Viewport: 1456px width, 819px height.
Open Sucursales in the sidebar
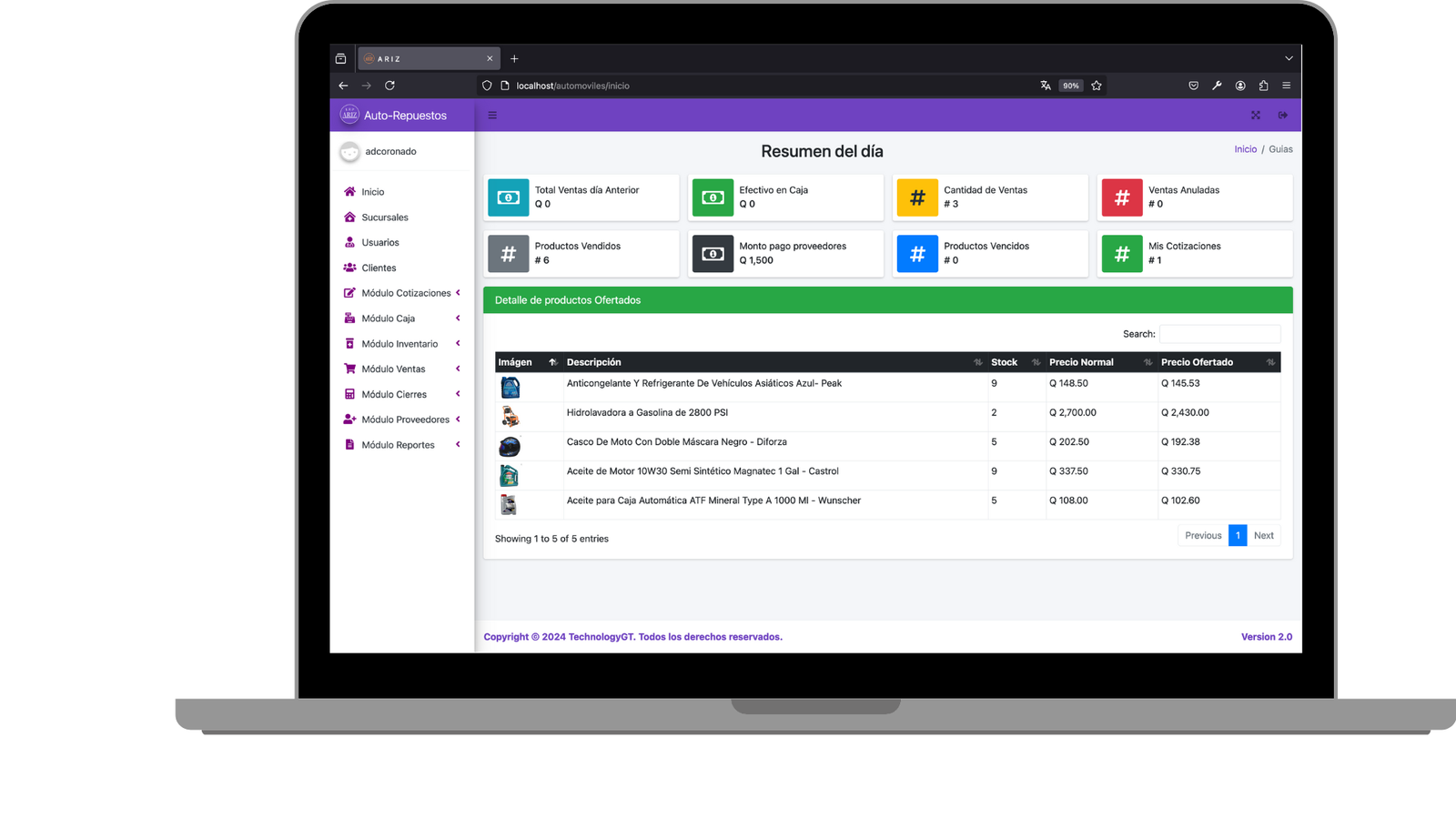[401, 217]
